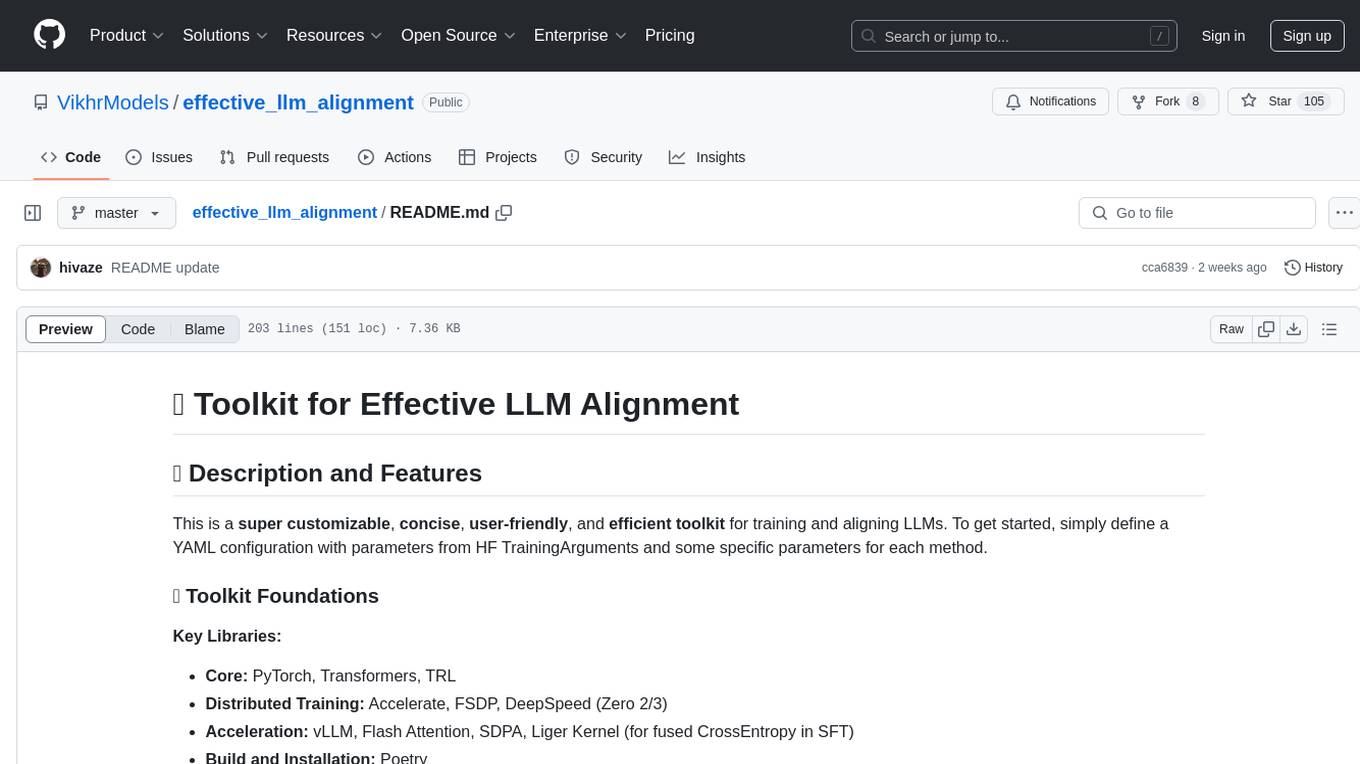Open the Security tab
Screen dimensions: 1360x764
pyautogui.click(x=603, y=157)
